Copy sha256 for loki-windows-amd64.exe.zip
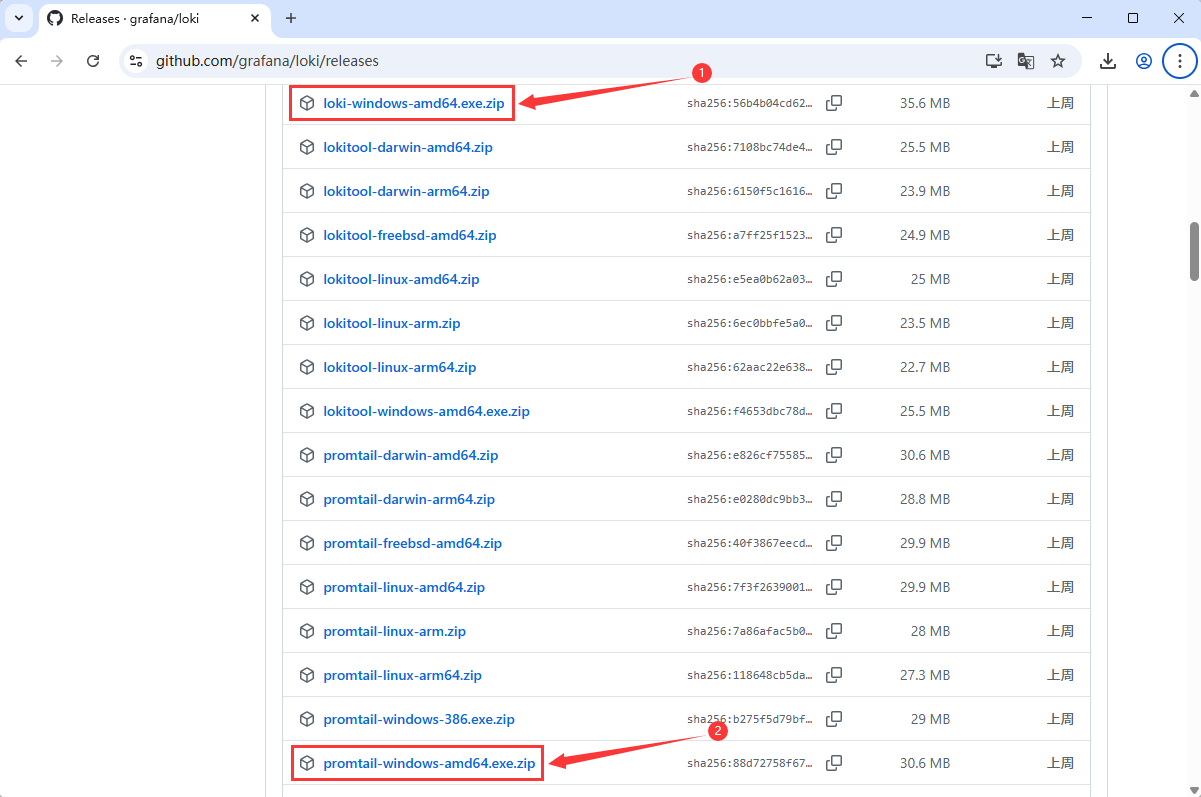1201x797 pixels. point(834,103)
